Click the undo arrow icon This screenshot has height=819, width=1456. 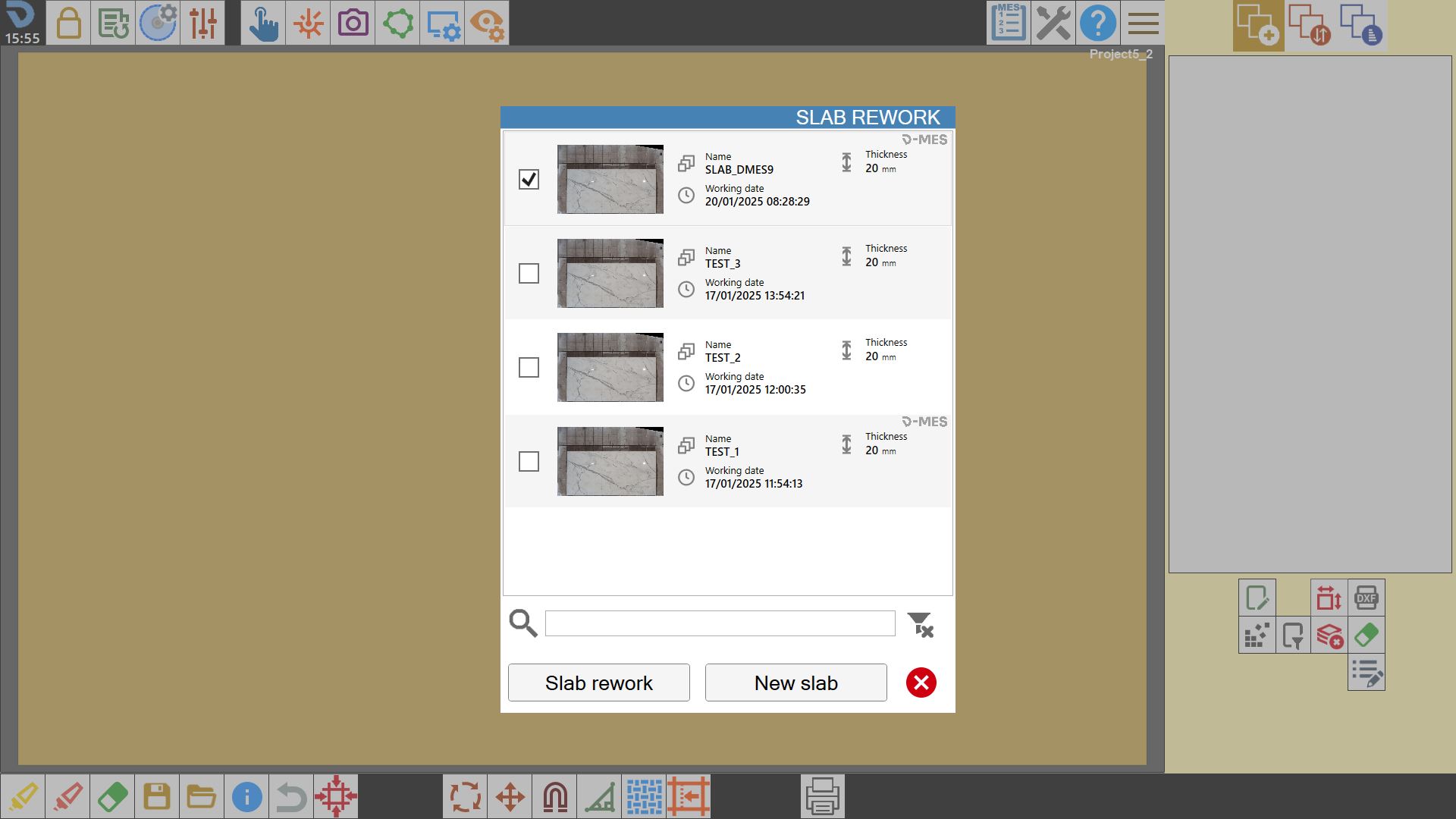click(291, 796)
